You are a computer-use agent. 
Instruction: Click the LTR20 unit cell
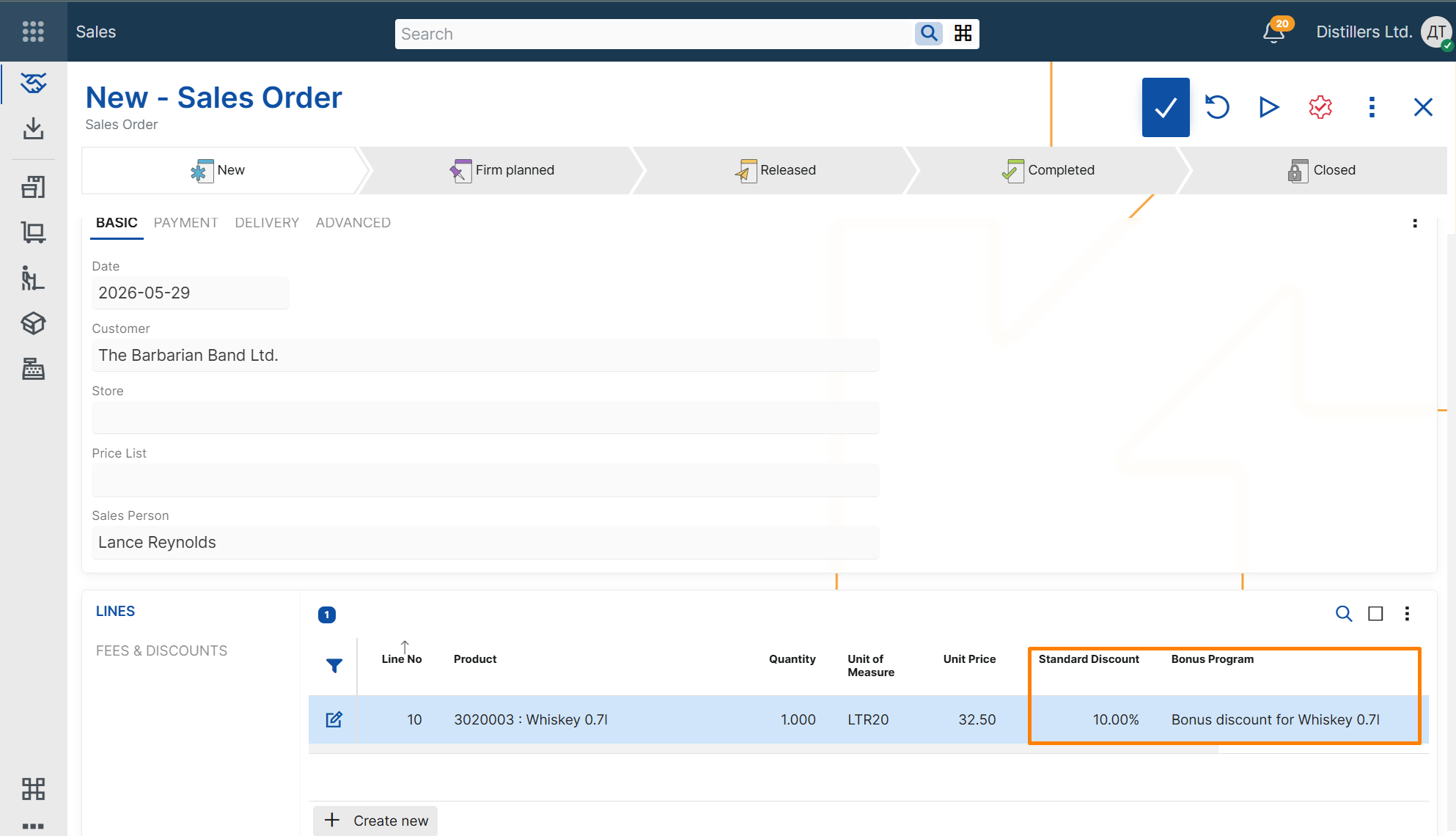pyautogui.click(x=868, y=720)
